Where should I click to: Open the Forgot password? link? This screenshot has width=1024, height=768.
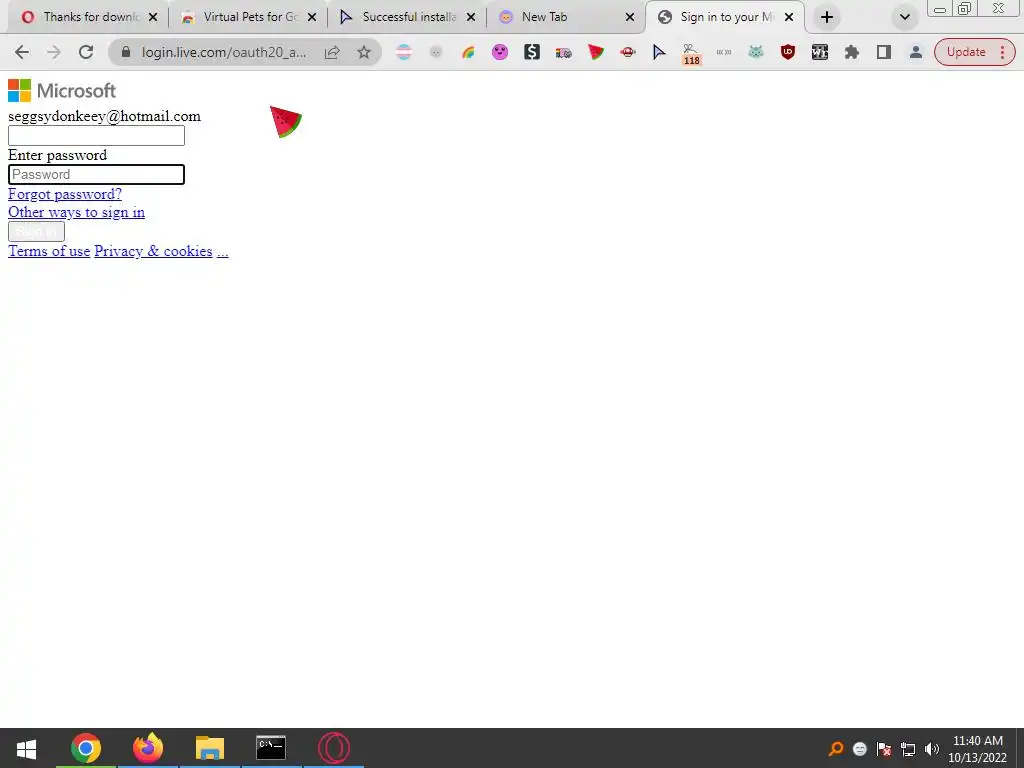[65, 194]
